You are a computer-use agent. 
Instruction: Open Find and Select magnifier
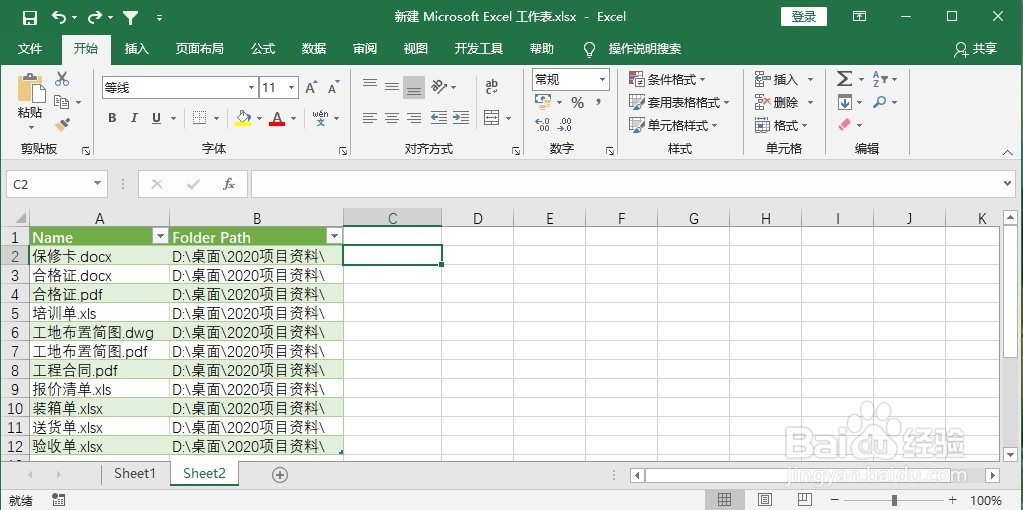coord(880,102)
